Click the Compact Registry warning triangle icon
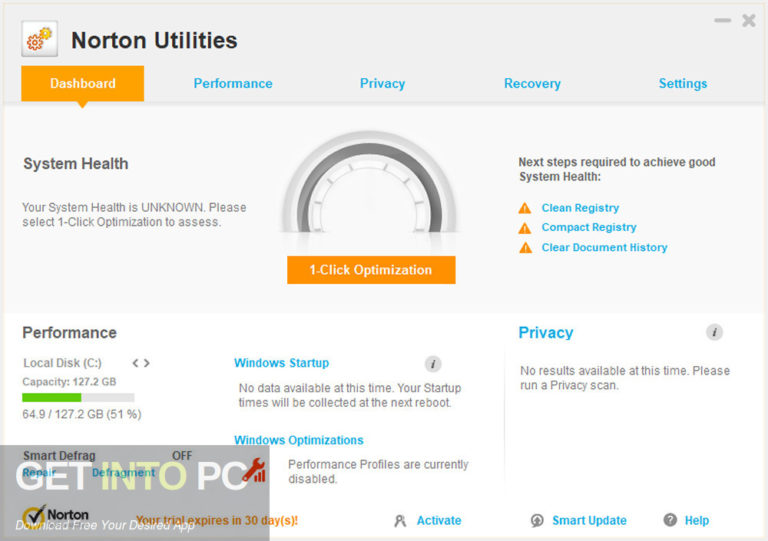 coord(525,228)
